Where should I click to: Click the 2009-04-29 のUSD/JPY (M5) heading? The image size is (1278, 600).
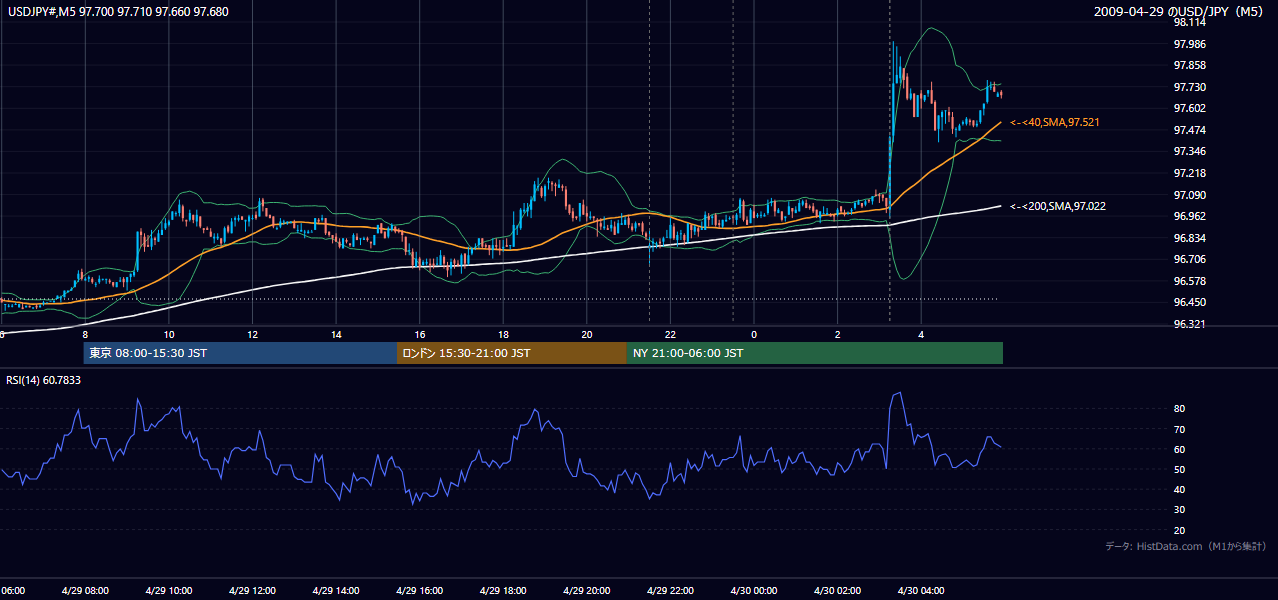click(1180, 12)
